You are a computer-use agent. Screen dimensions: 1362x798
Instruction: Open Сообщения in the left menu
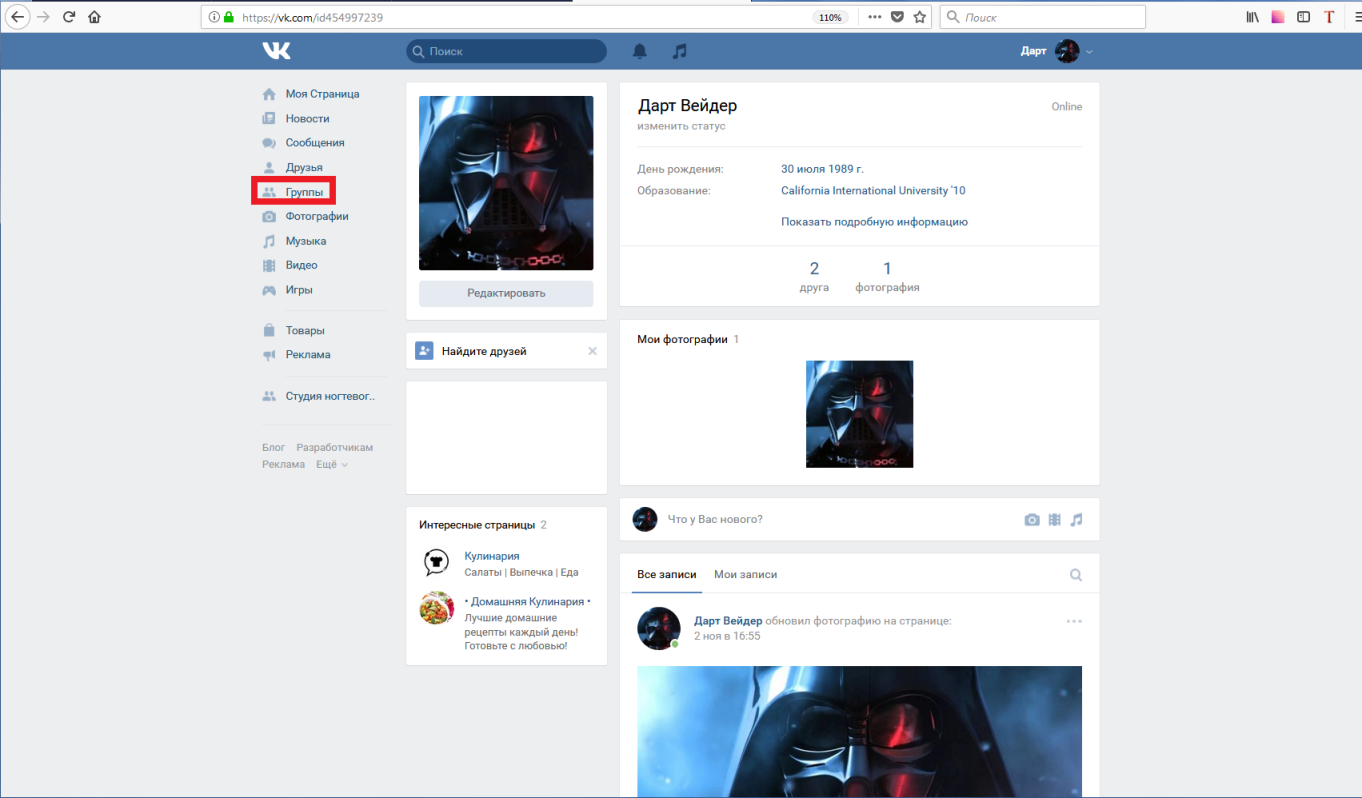314,143
